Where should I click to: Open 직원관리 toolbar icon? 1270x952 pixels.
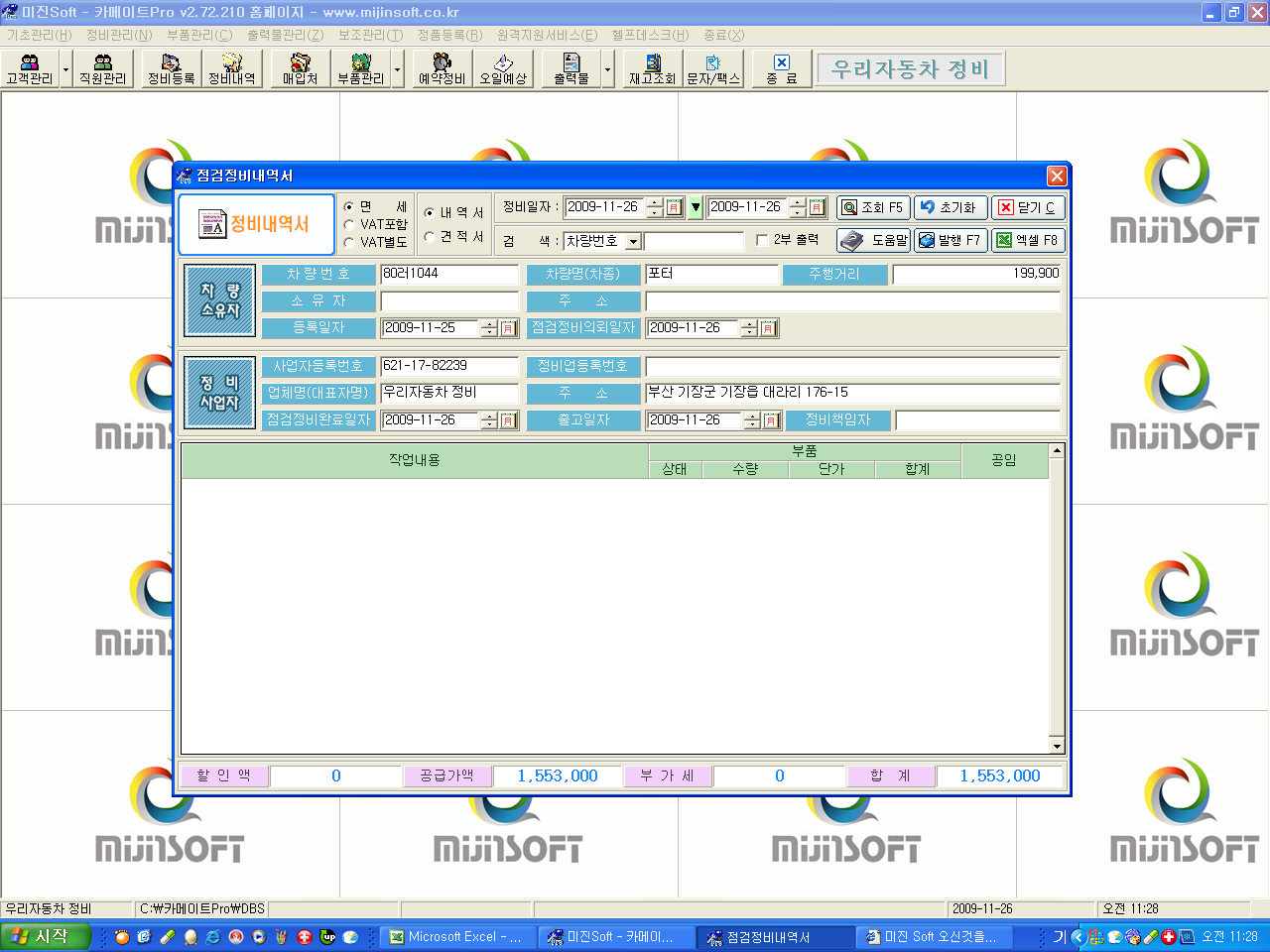pyautogui.click(x=102, y=69)
